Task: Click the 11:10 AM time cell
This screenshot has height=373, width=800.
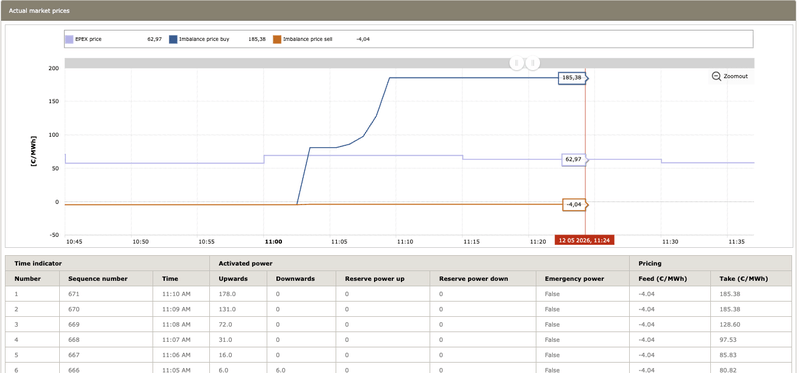Action: point(181,294)
